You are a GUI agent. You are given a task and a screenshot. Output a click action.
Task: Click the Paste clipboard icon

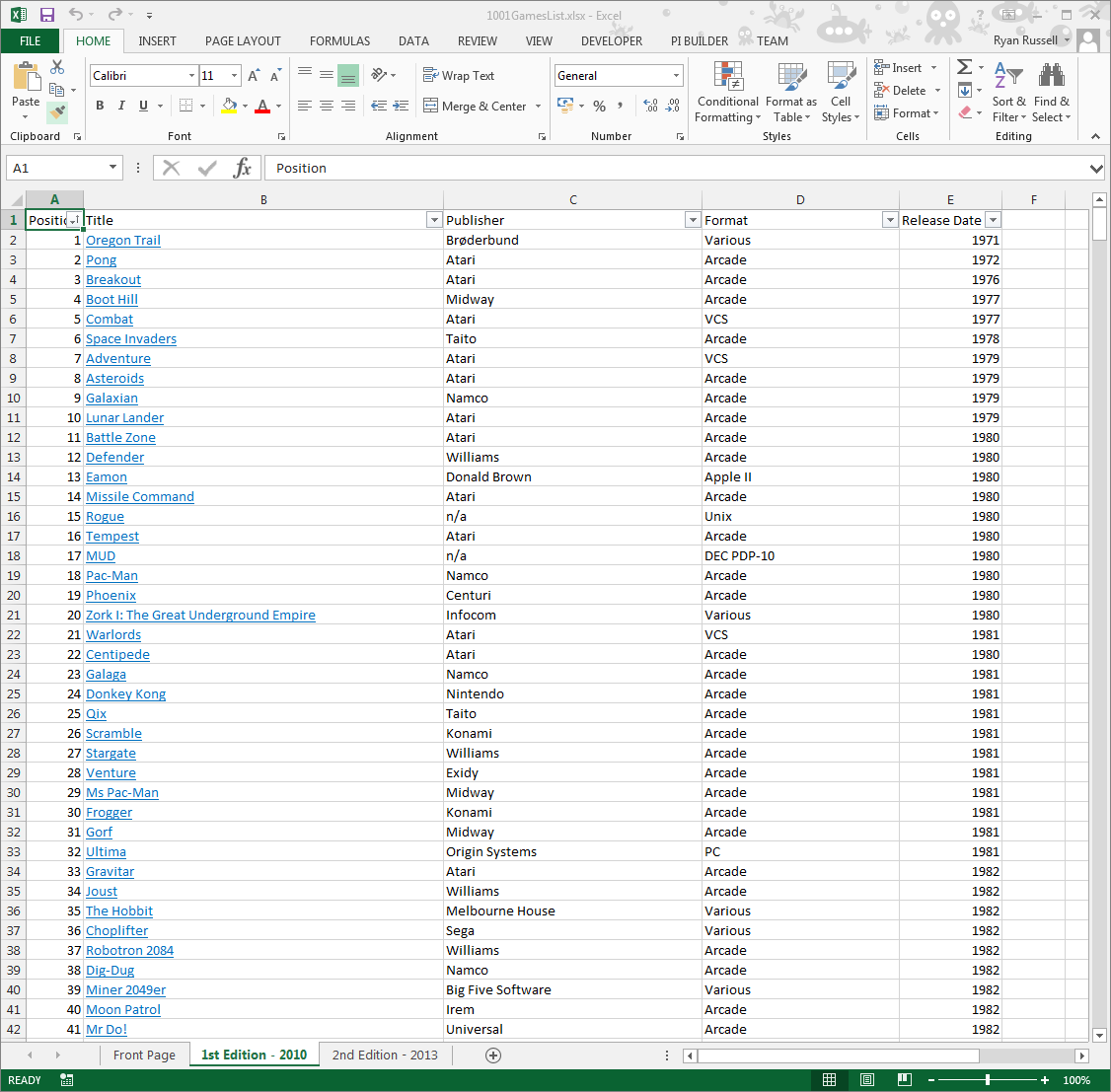tap(27, 77)
